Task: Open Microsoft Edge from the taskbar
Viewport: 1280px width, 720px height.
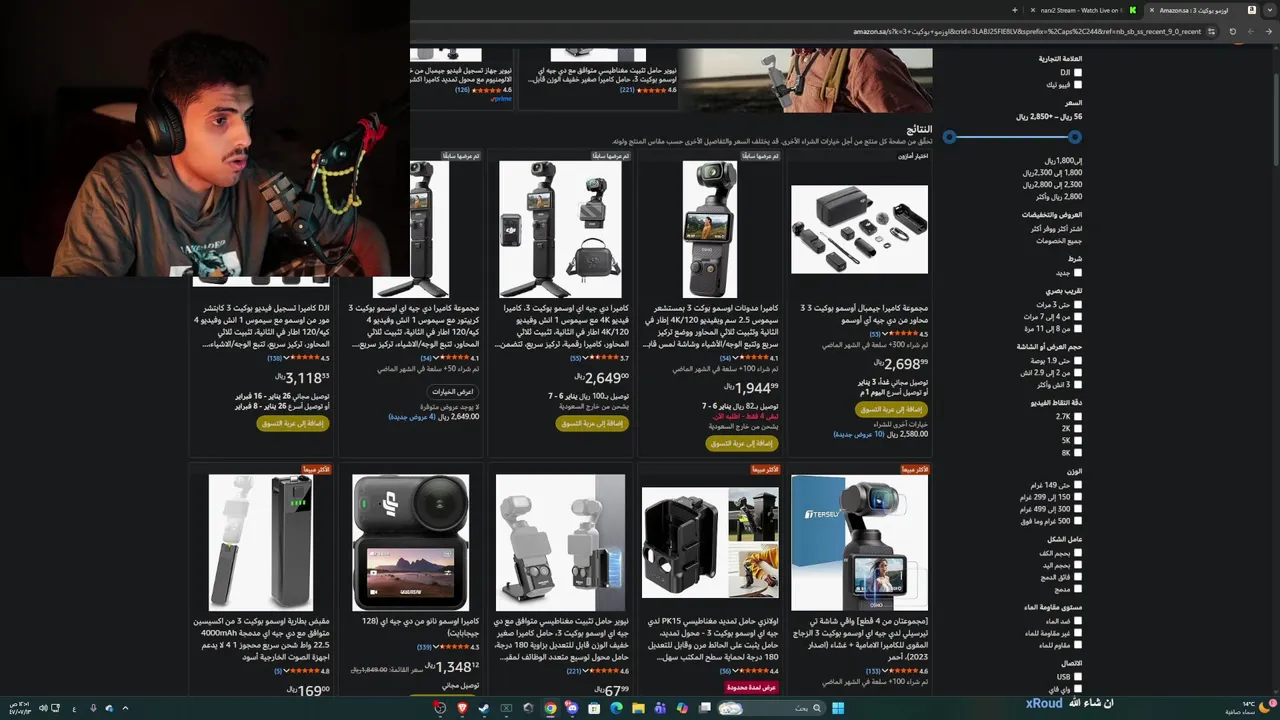Action: [x=616, y=708]
